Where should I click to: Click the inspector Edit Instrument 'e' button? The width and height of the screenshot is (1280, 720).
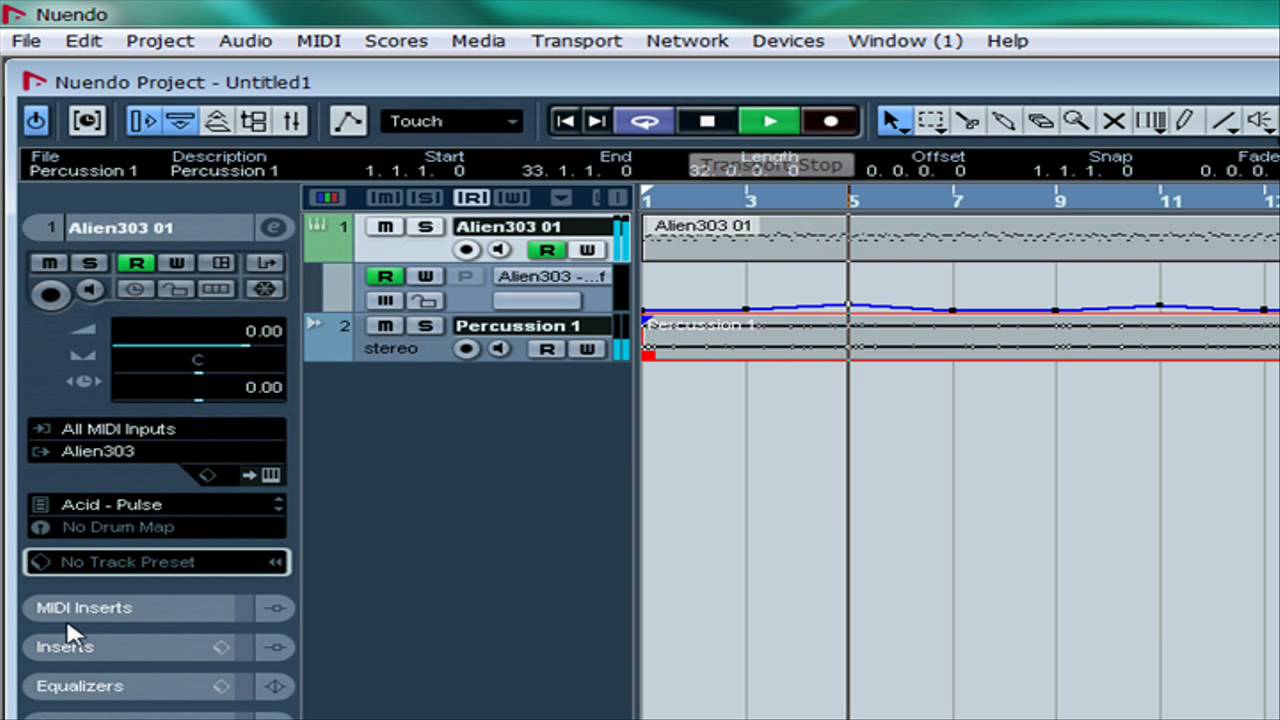click(x=272, y=228)
